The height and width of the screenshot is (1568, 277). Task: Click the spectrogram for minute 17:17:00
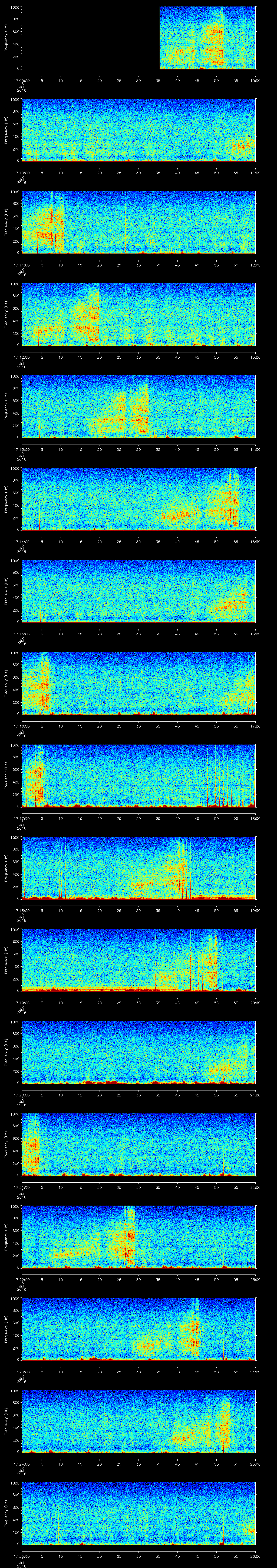pos(139,776)
